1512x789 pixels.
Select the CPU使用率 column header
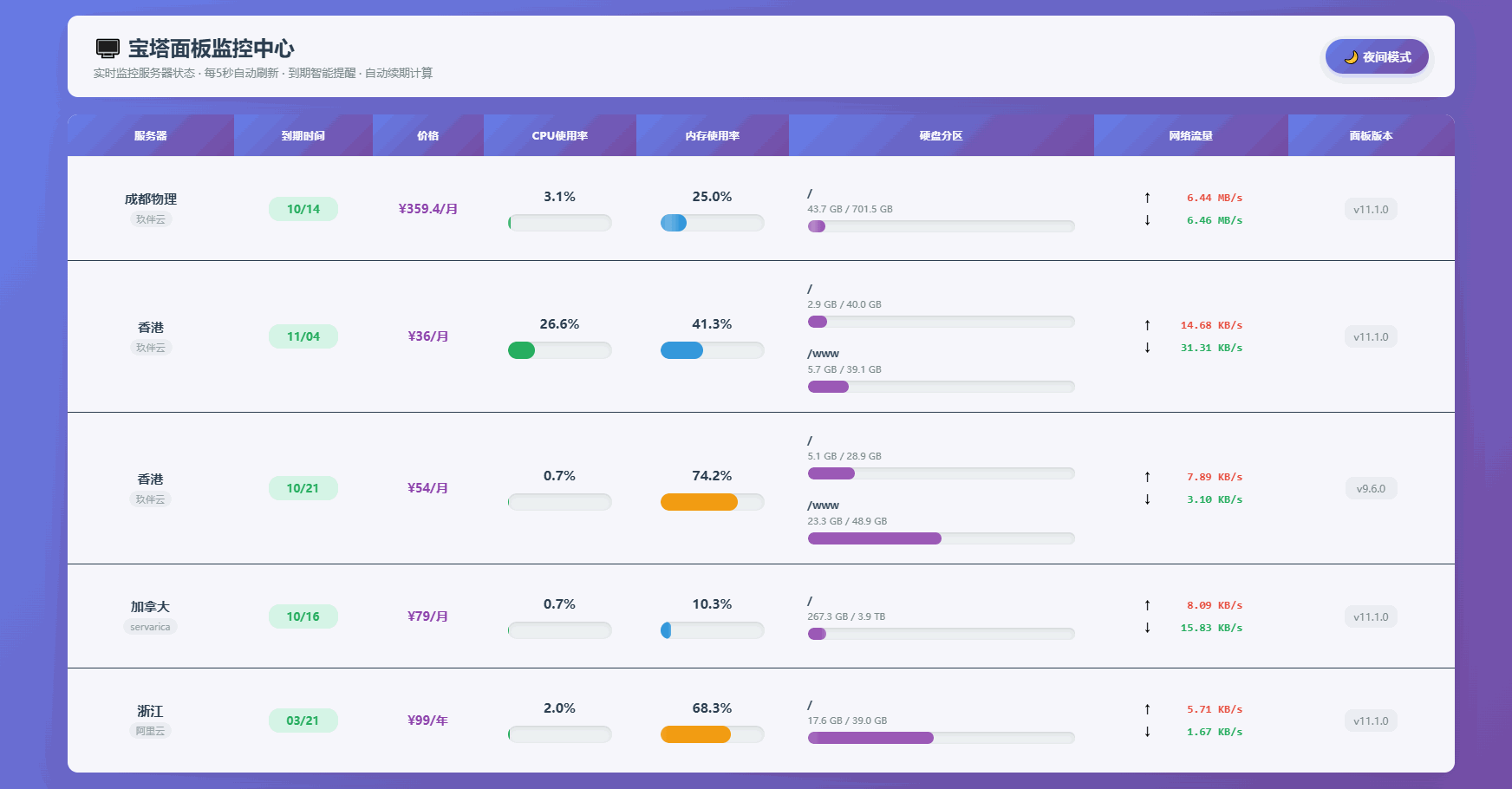[560, 136]
